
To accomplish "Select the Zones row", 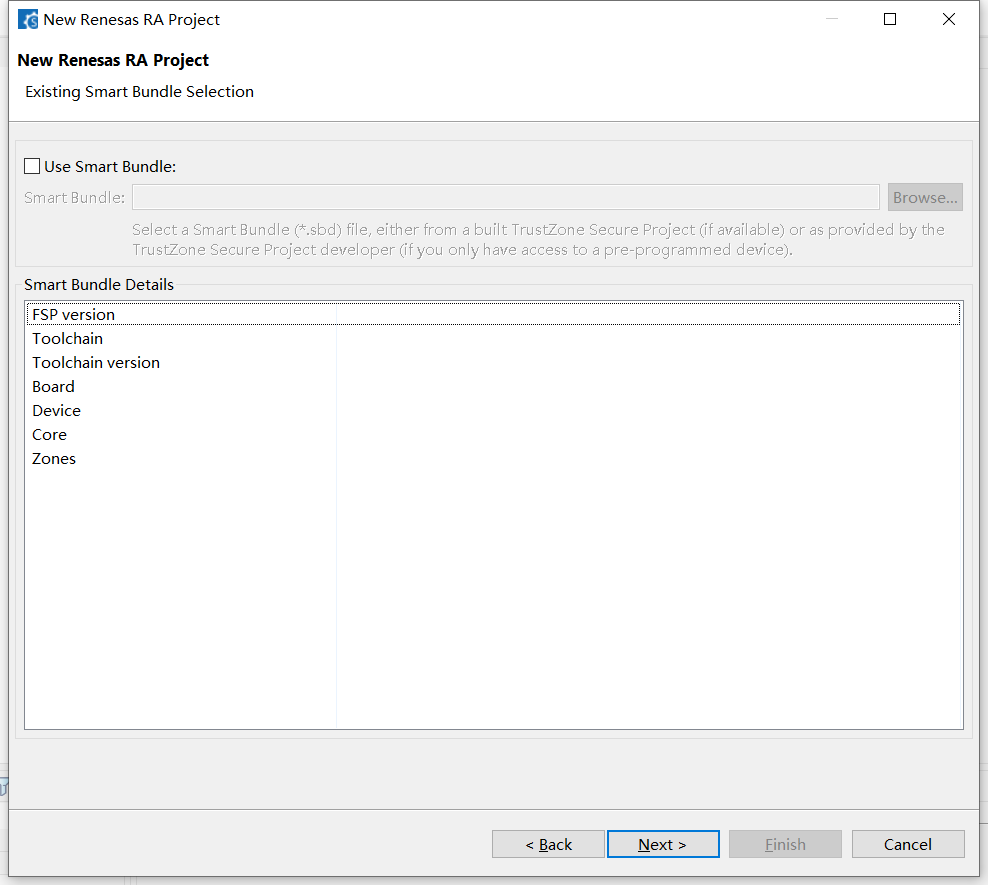I will [493, 459].
